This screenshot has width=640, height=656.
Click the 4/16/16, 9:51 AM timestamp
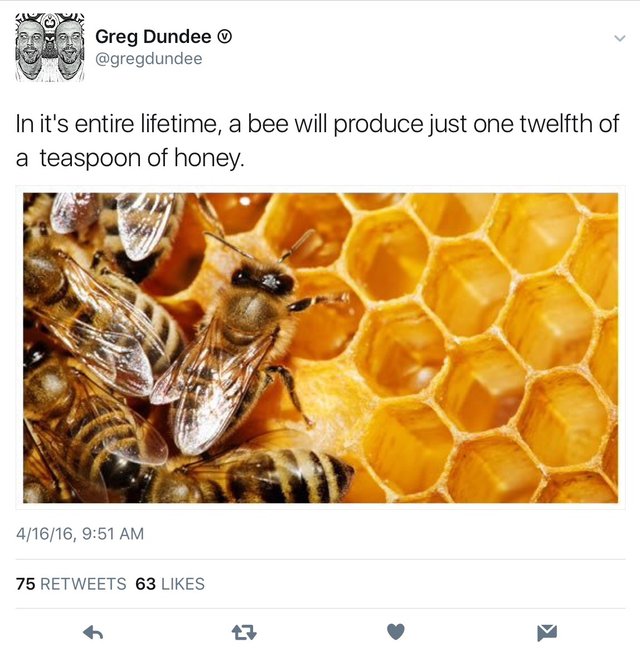pyautogui.click(x=80, y=534)
